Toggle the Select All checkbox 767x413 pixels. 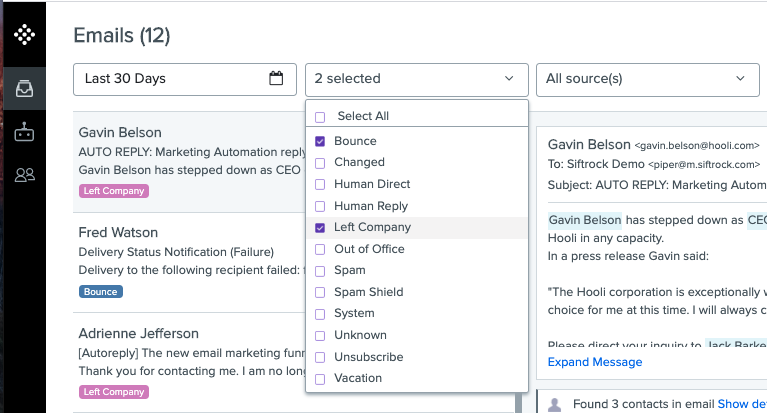[320, 117]
